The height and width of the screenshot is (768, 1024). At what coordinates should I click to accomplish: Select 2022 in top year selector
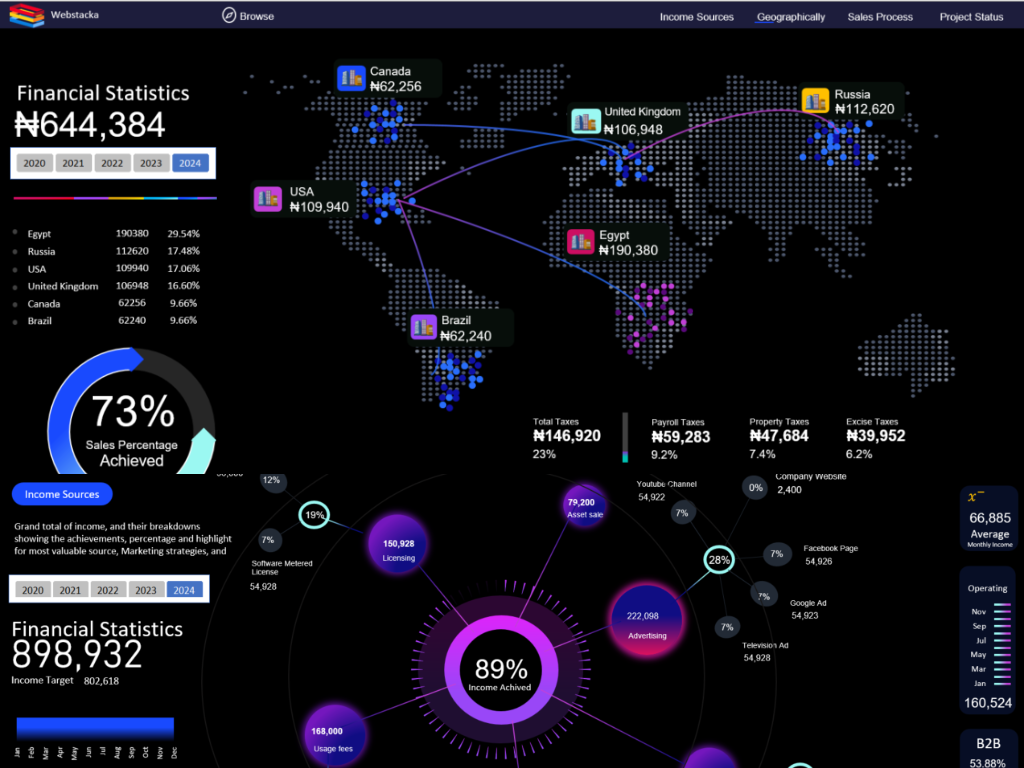point(112,163)
